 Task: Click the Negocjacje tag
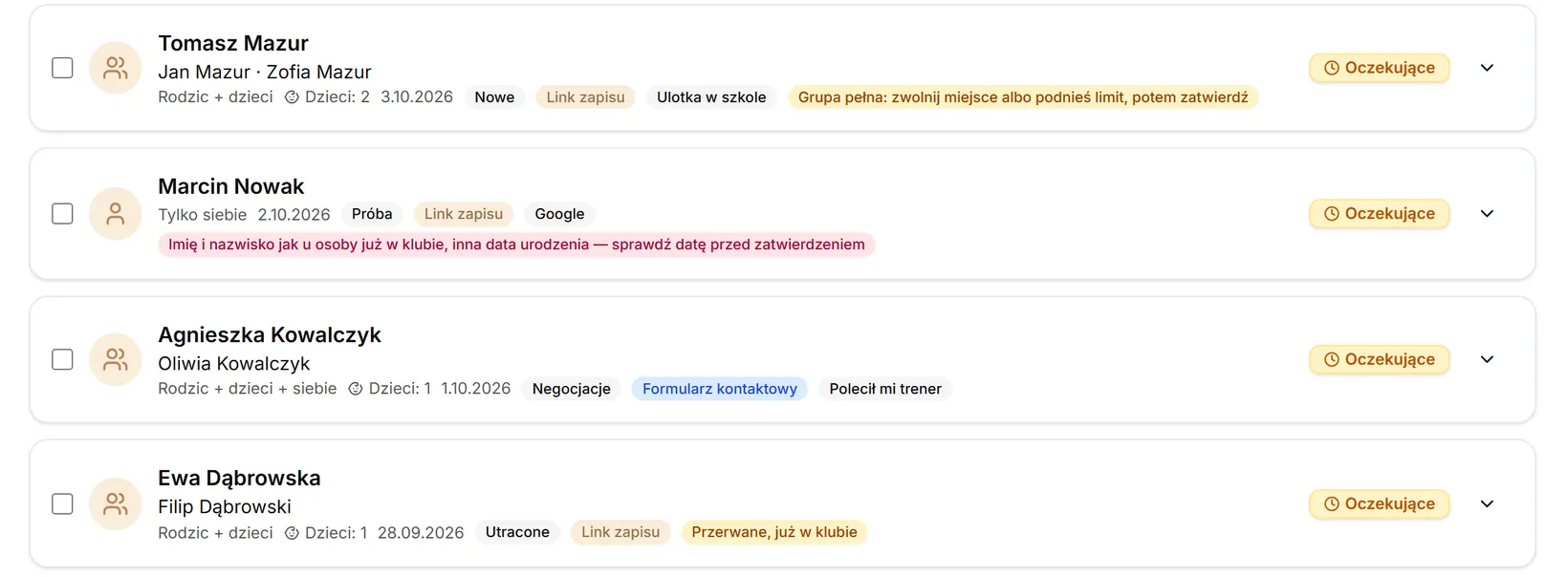[571, 389]
